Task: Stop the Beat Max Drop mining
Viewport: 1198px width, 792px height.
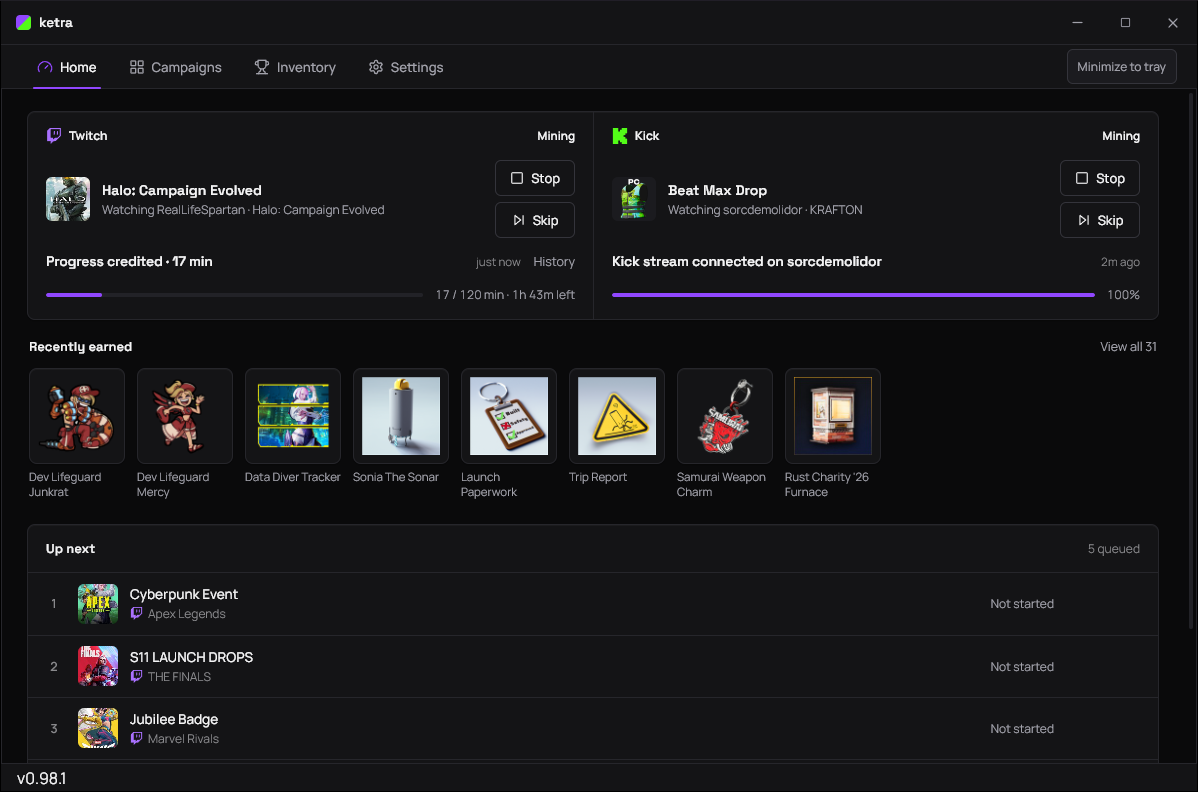Action: click(x=1099, y=178)
